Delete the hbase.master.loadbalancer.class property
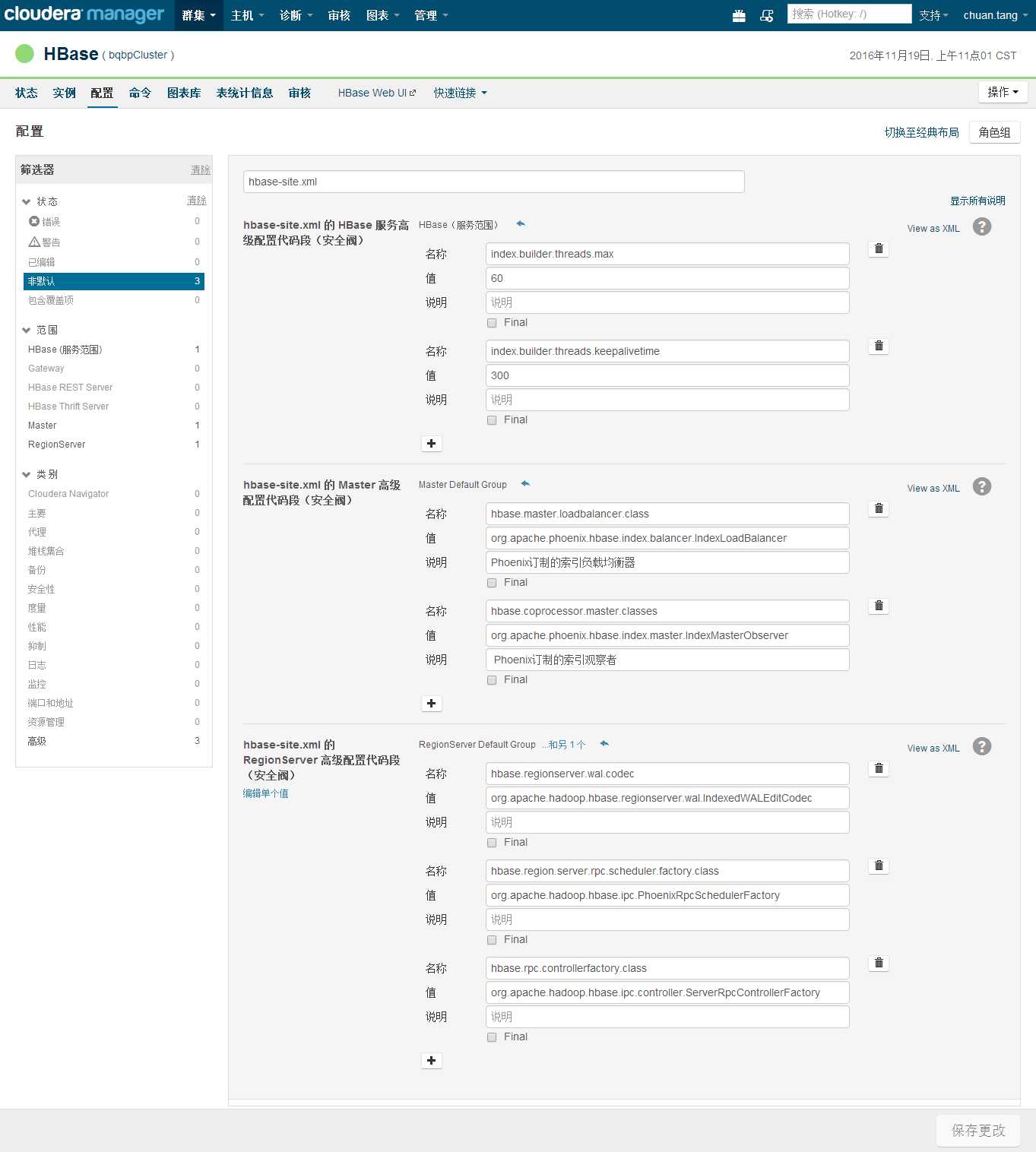The image size is (1036, 1152). click(879, 509)
